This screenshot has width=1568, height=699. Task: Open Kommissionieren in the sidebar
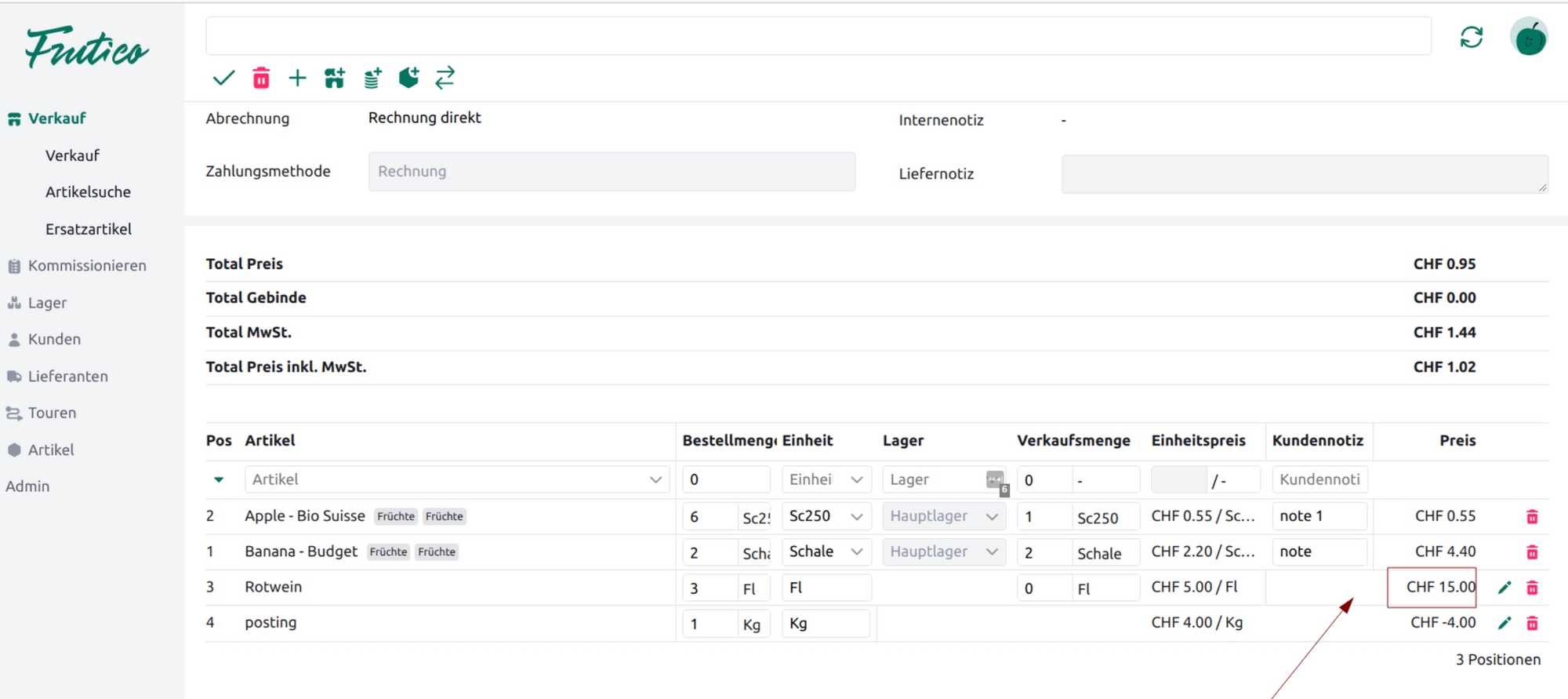87,266
